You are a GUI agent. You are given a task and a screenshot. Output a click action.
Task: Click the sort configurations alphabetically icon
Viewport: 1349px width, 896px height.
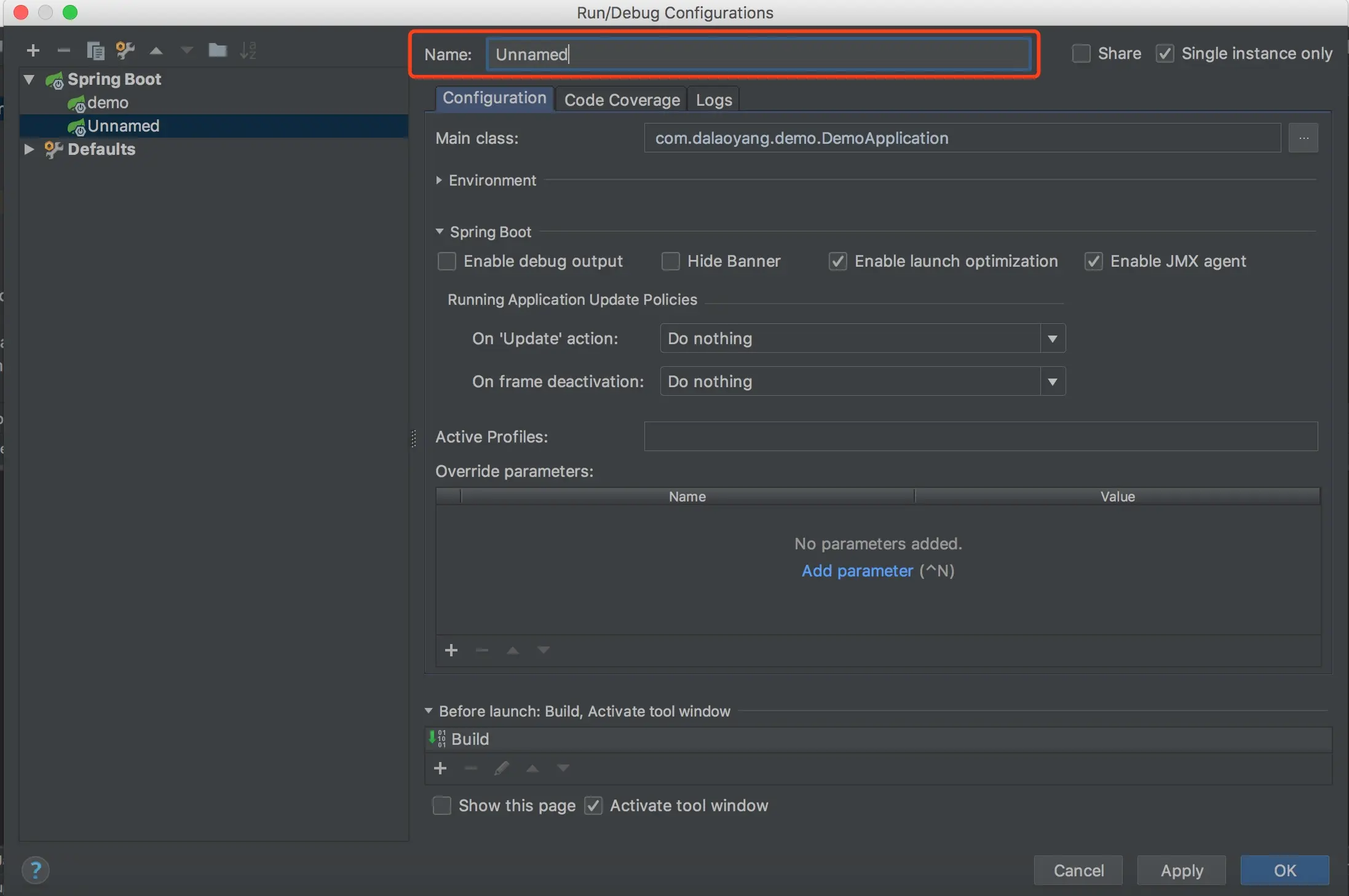tap(248, 50)
